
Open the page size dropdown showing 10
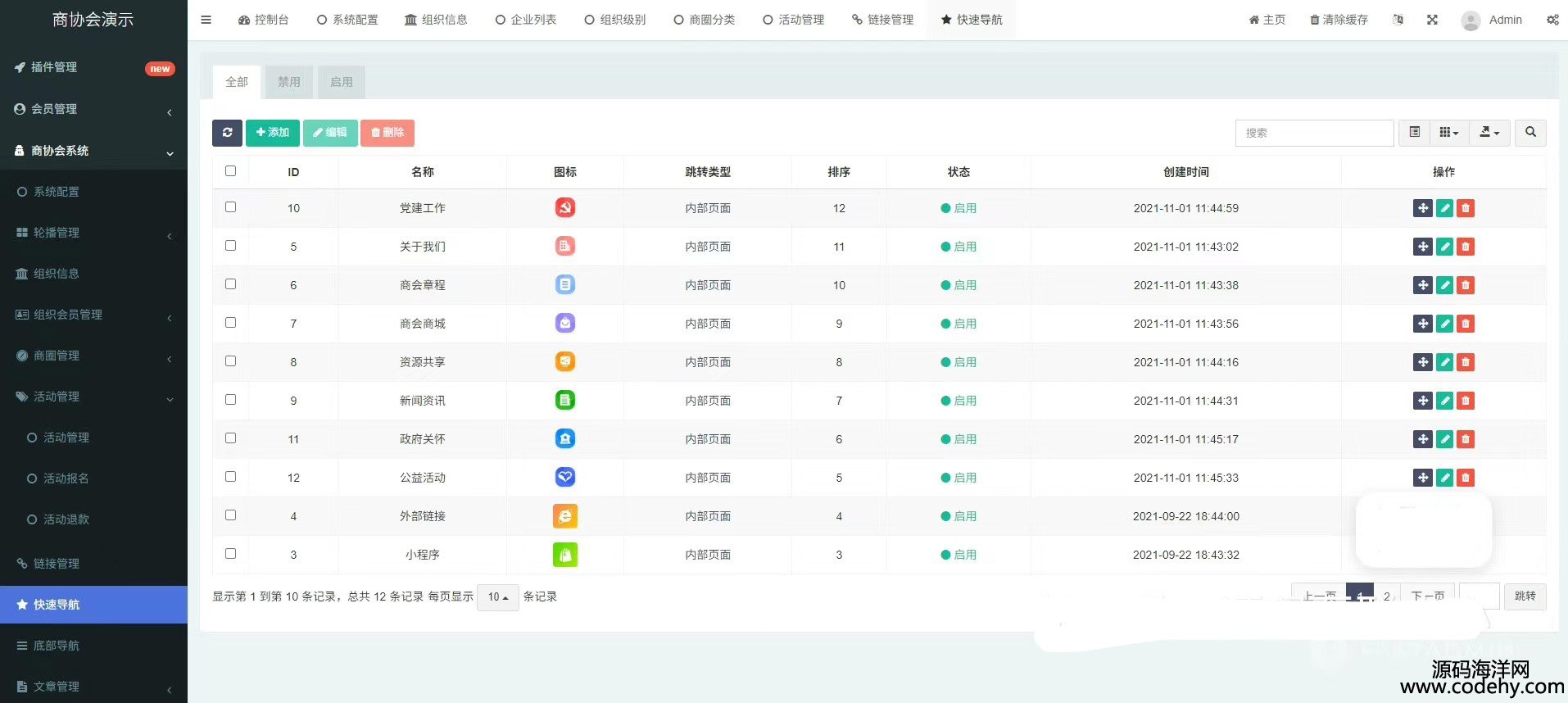click(497, 597)
